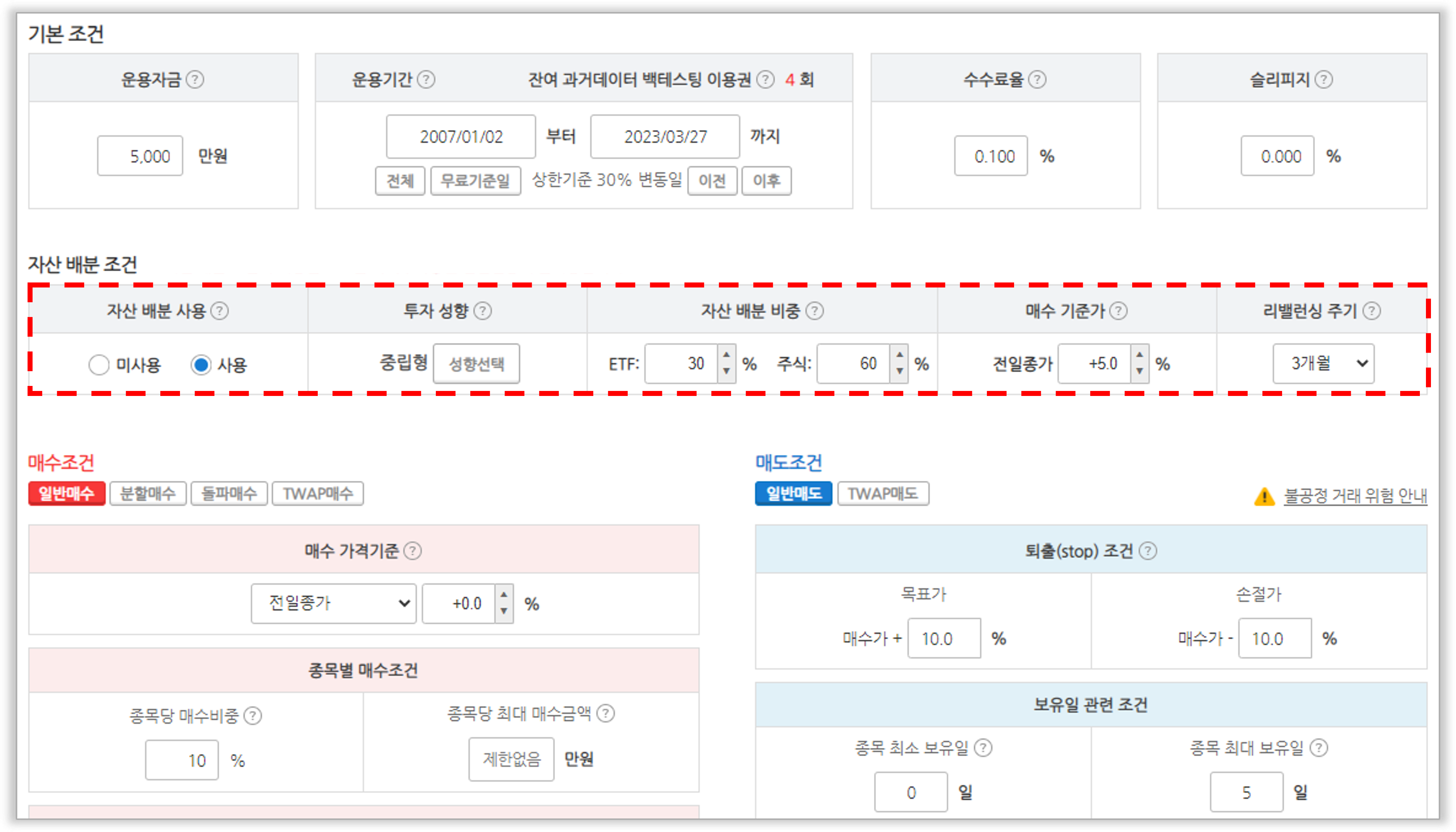Click the 무료기준일 button
The image size is (1456, 832).
tap(475, 181)
